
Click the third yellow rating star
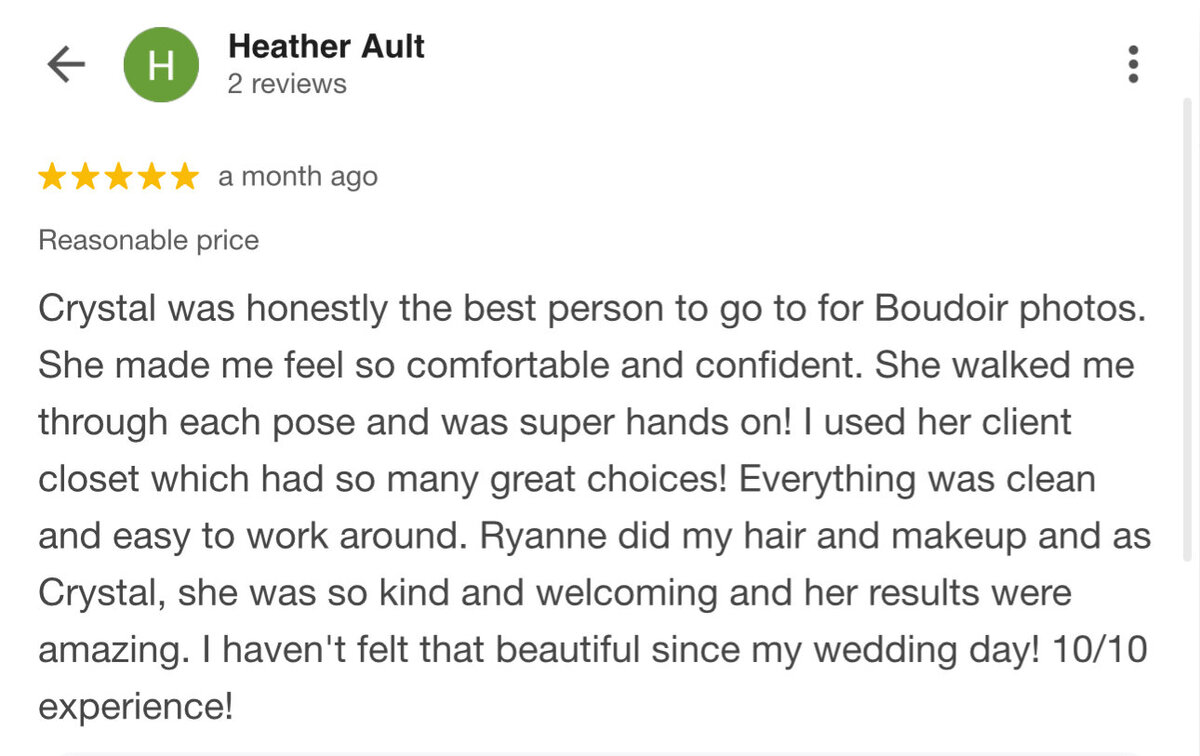click(x=119, y=178)
